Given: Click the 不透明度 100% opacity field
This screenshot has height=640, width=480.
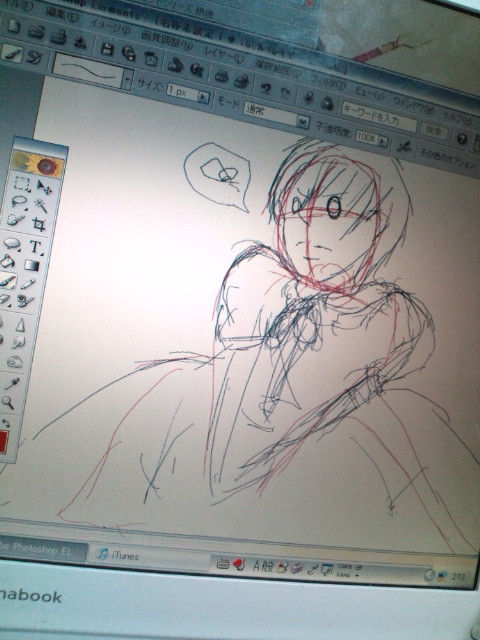Looking at the screenshot, I should click(366, 138).
